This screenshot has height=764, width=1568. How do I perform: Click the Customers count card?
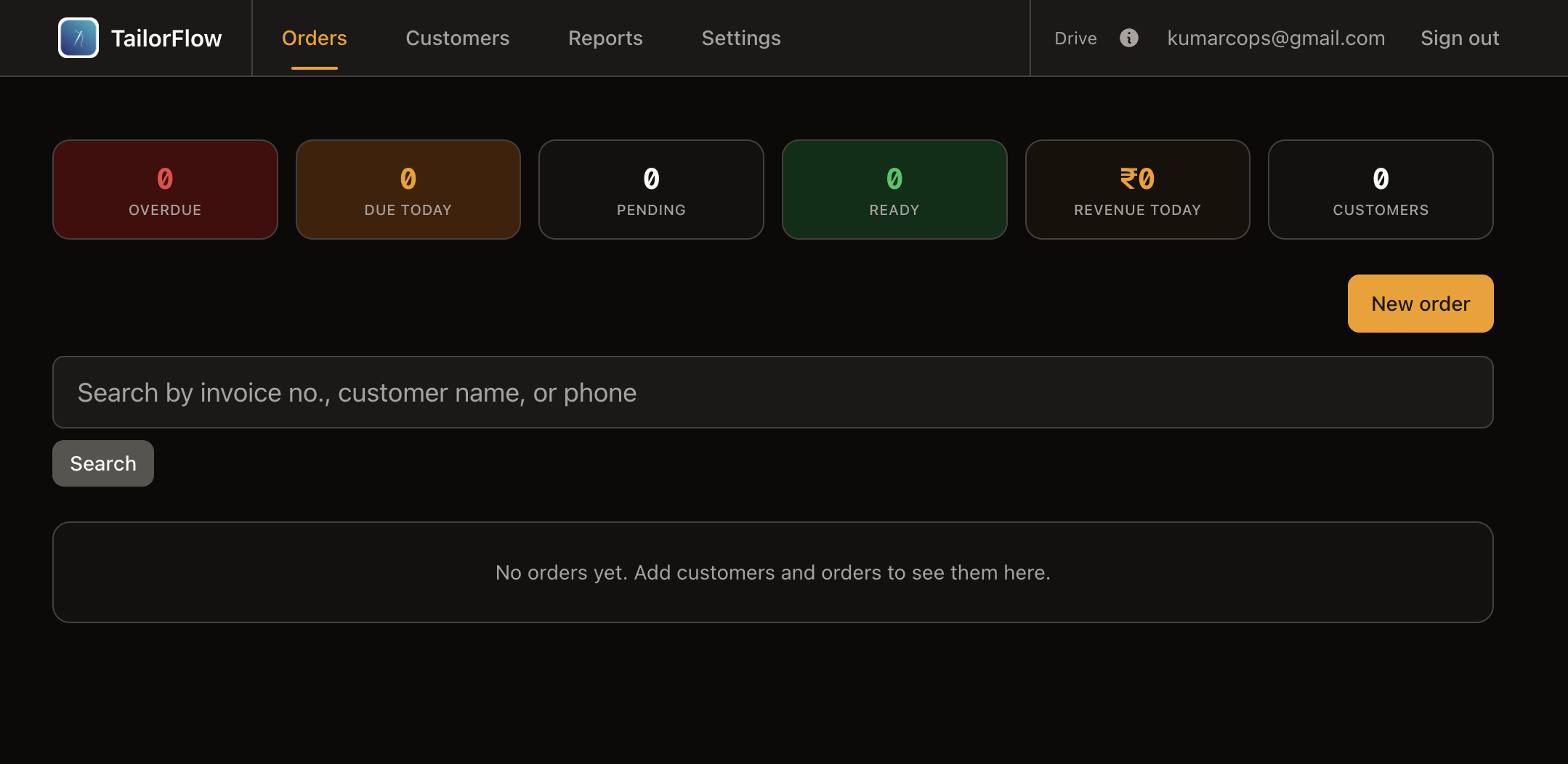tap(1381, 190)
